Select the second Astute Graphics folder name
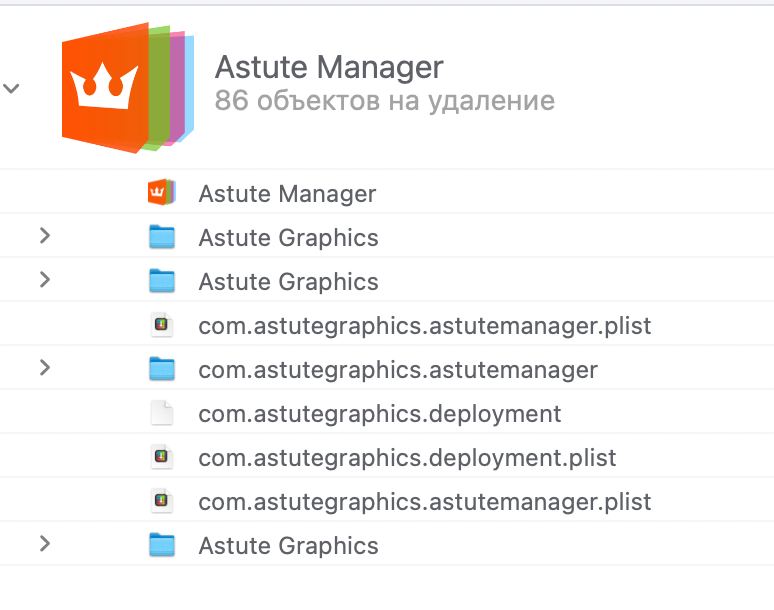 point(288,282)
